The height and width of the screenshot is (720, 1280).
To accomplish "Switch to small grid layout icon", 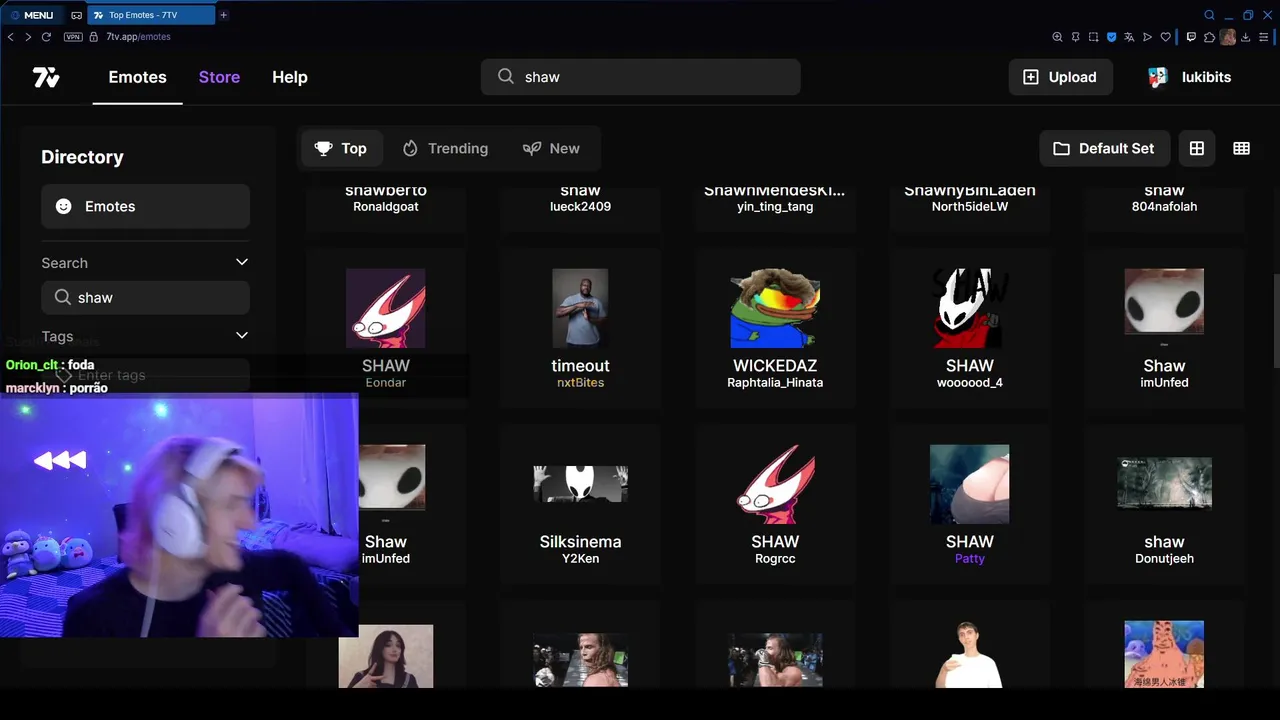I will pos(1242,148).
